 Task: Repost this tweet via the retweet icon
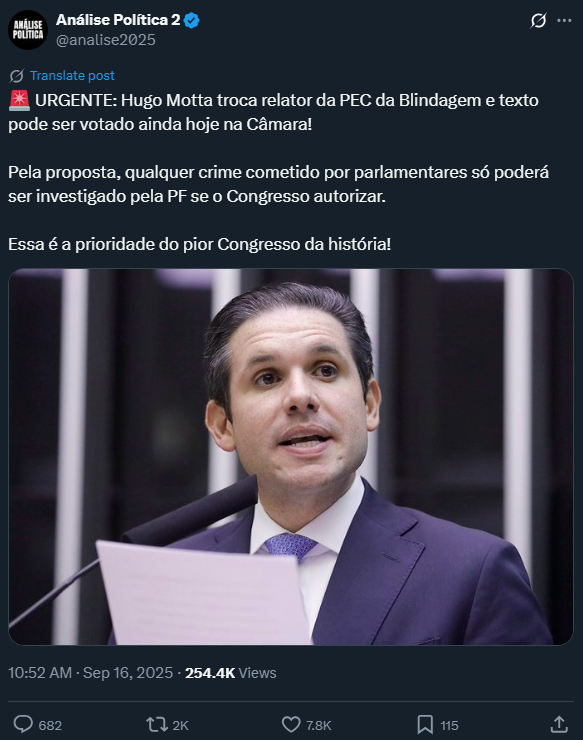pos(156,724)
